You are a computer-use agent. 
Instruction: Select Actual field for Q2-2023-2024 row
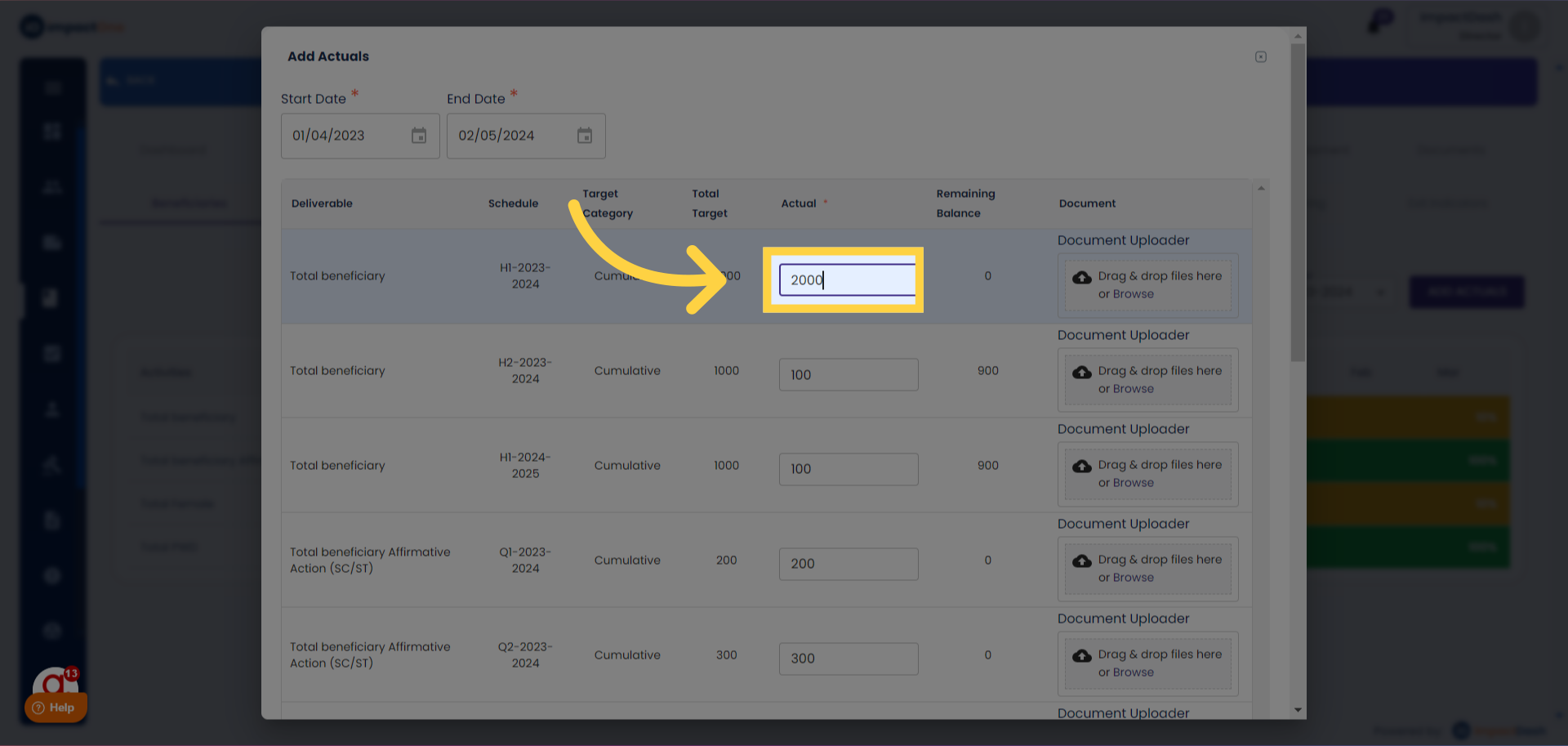(848, 659)
